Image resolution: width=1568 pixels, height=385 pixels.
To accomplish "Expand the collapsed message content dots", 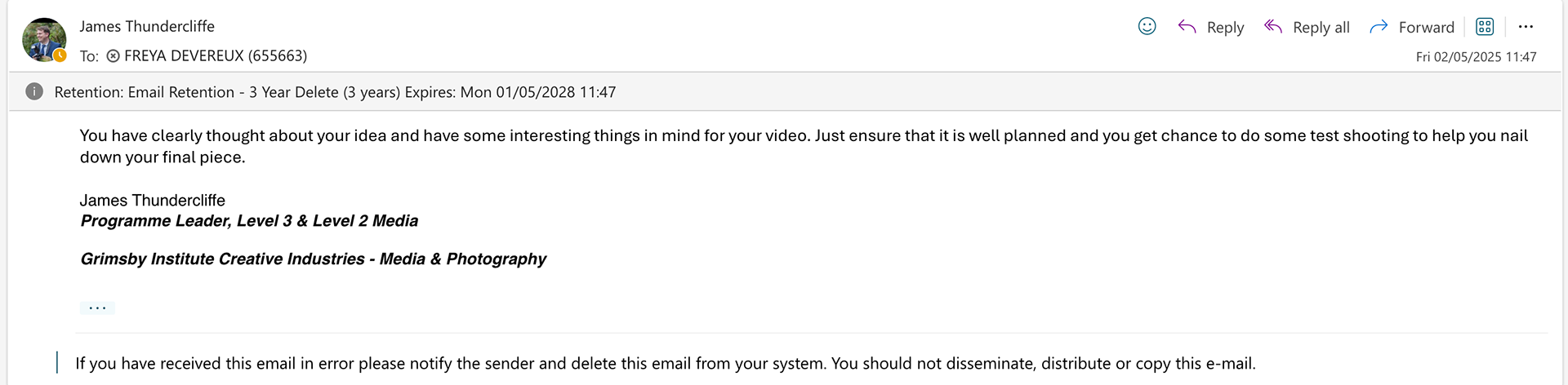I will (97, 308).
